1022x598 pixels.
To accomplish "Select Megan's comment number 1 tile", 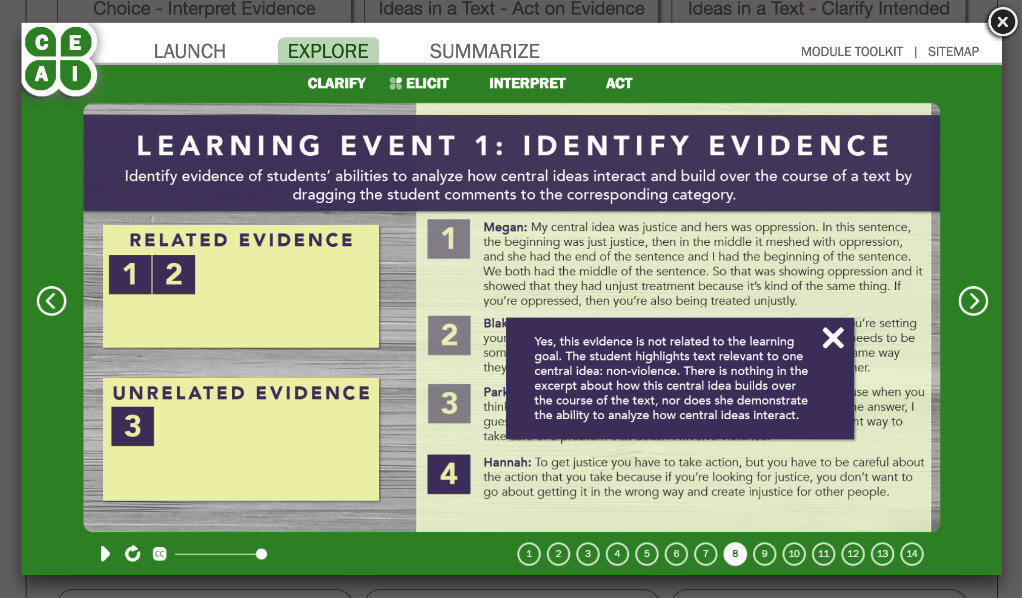I will pos(448,239).
